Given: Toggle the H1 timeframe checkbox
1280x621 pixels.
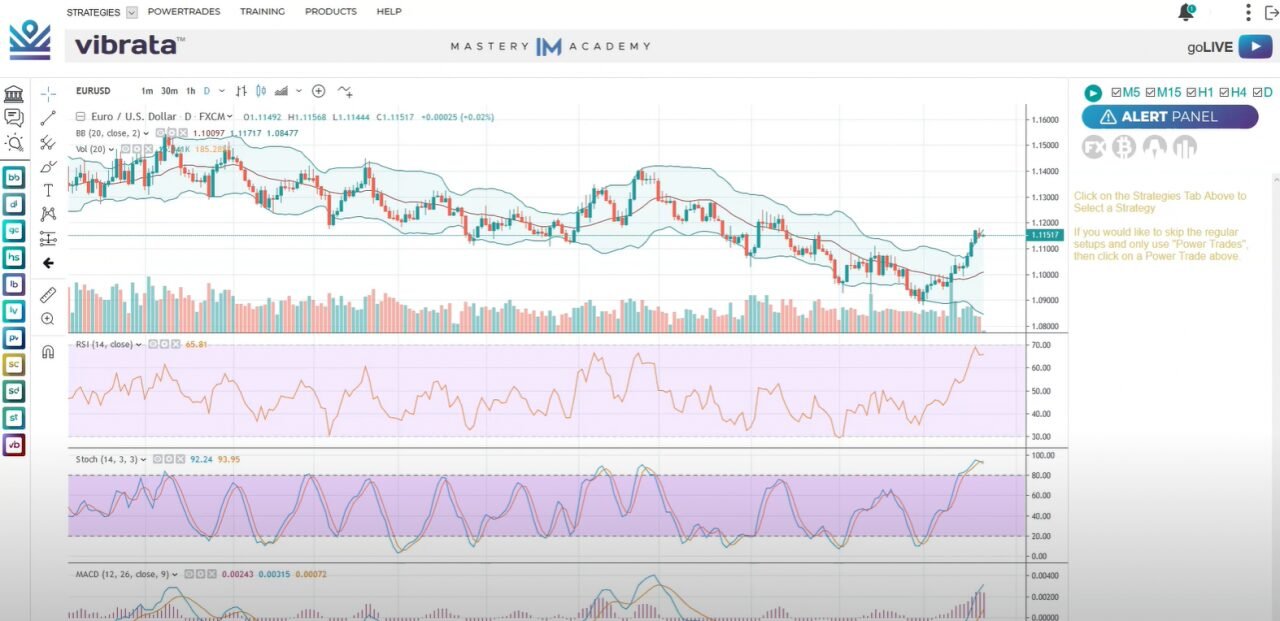Looking at the screenshot, I should tap(1191, 92).
